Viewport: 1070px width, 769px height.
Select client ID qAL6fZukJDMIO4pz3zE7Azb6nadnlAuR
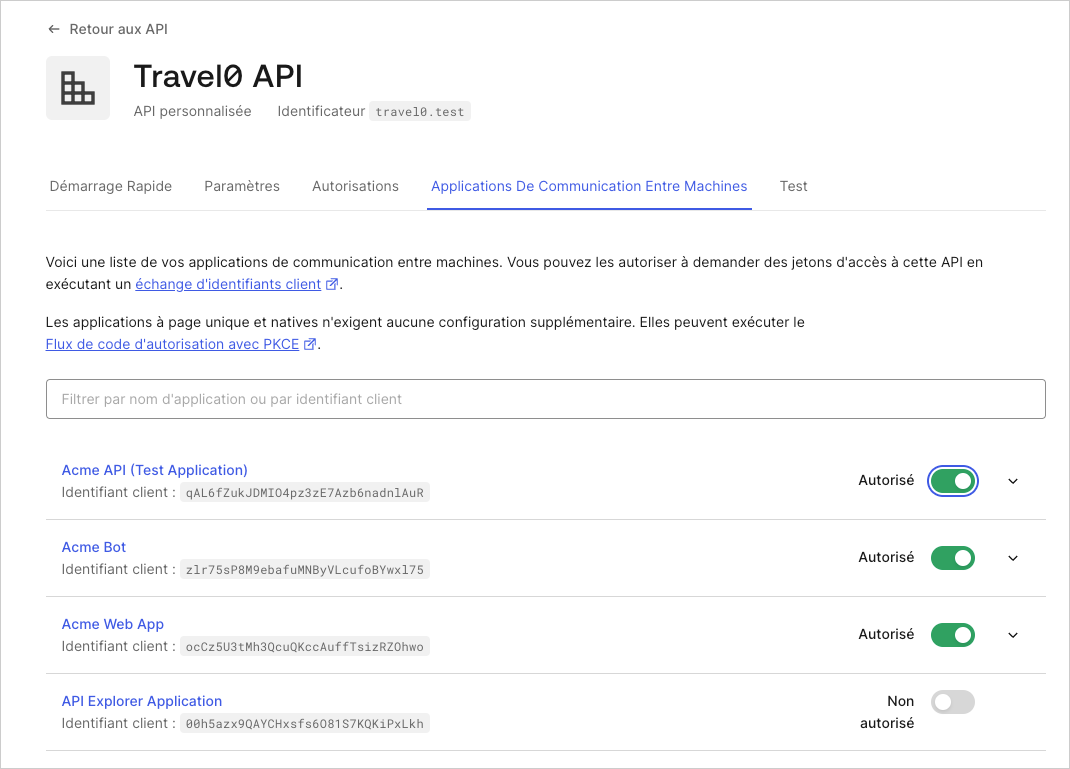(x=304, y=493)
